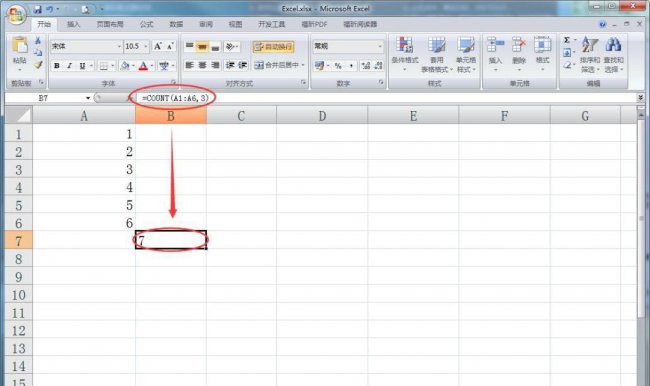This screenshot has height=386, width=650.
Task: Click AutoSum sigma icon
Action: [x=567, y=40]
